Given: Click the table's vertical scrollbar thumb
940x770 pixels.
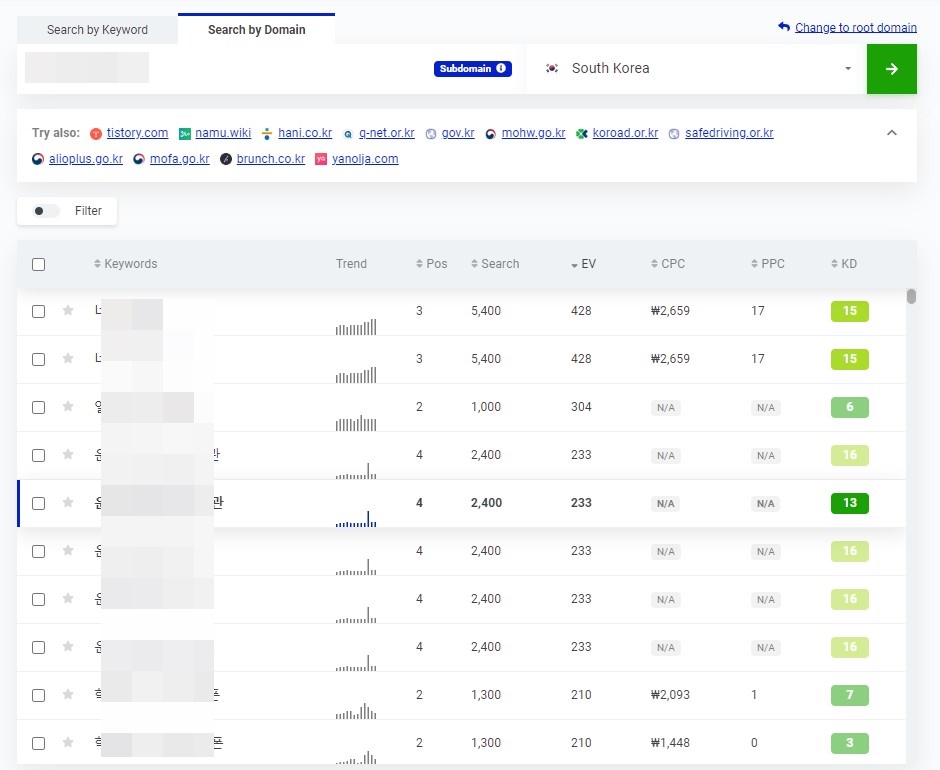Looking at the screenshot, I should point(911,296).
